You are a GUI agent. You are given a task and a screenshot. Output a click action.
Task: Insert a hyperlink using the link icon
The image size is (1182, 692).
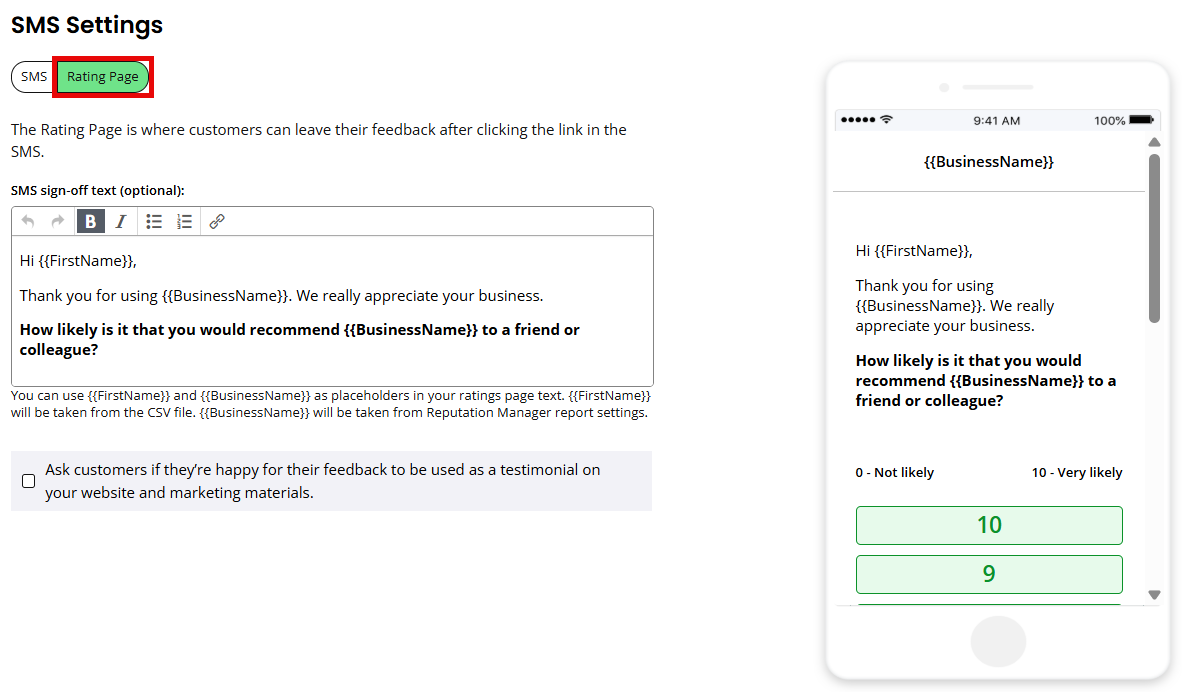point(217,222)
